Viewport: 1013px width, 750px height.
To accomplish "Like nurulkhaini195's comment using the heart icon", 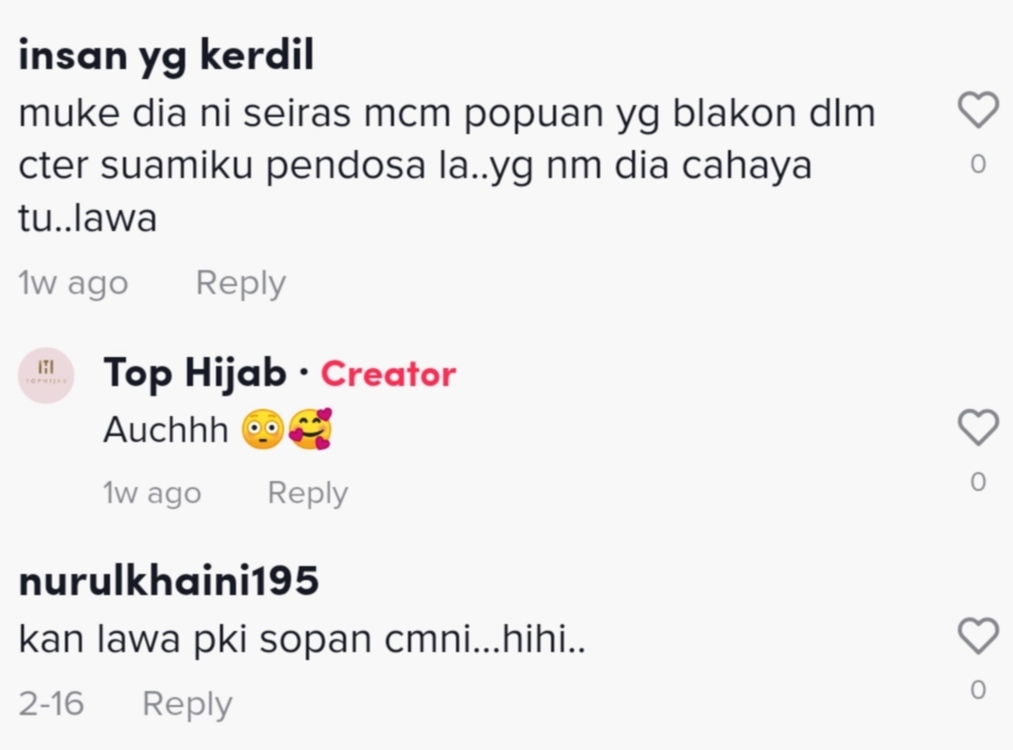I will point(978,636).
